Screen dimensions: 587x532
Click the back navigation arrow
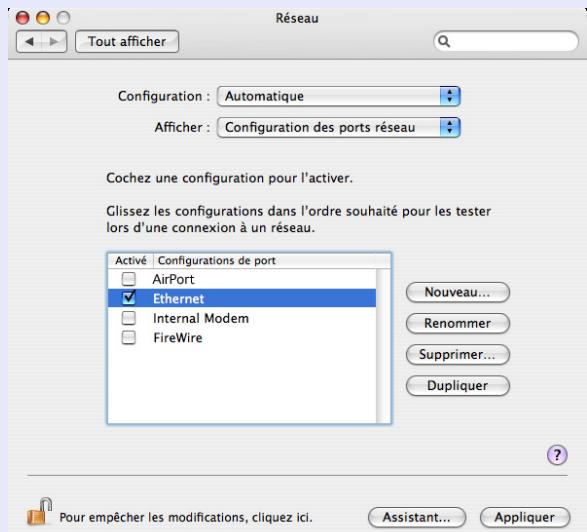tap(29, 41)
